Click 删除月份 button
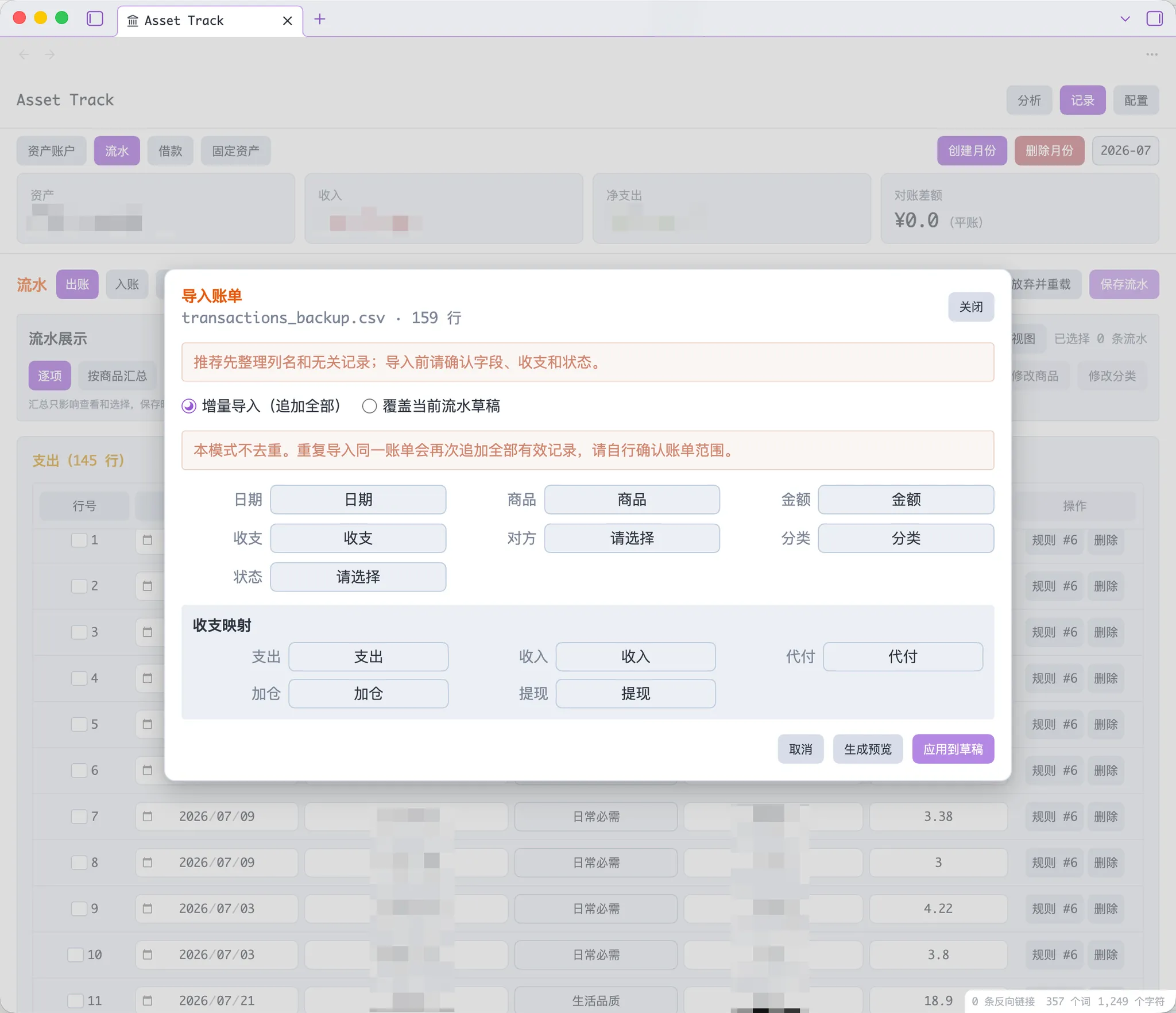This screenshot has height=1013, width=1176. 1049,151
